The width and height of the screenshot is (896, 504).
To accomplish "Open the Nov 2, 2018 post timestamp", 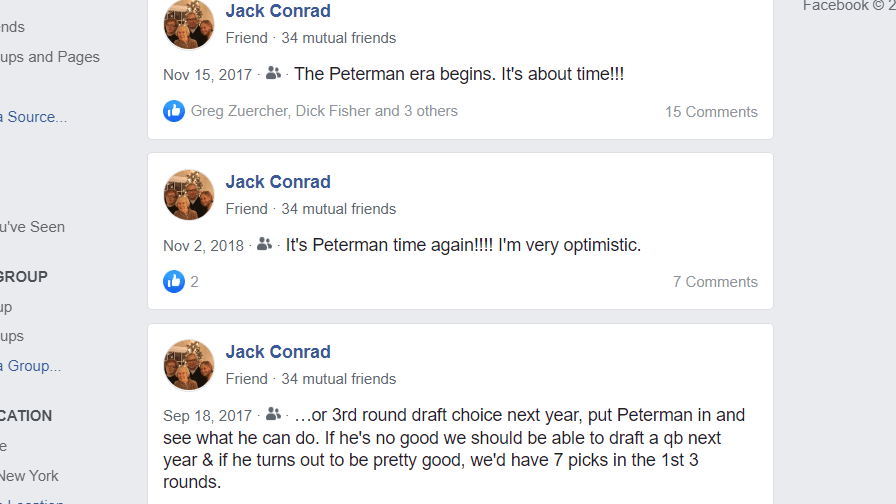I will pos(203,246).
